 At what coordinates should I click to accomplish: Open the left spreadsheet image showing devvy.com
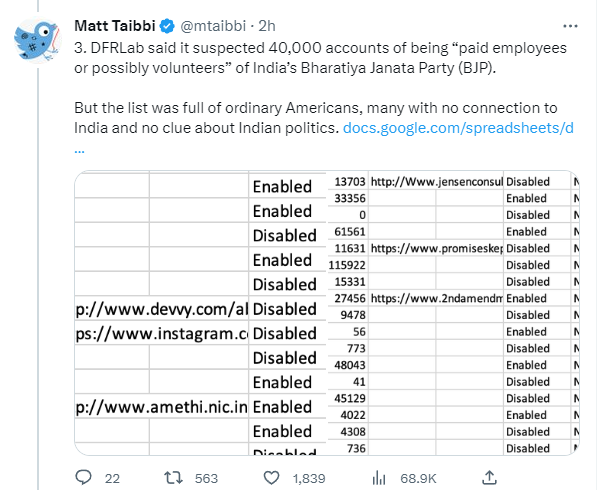(x=200, y=313)
